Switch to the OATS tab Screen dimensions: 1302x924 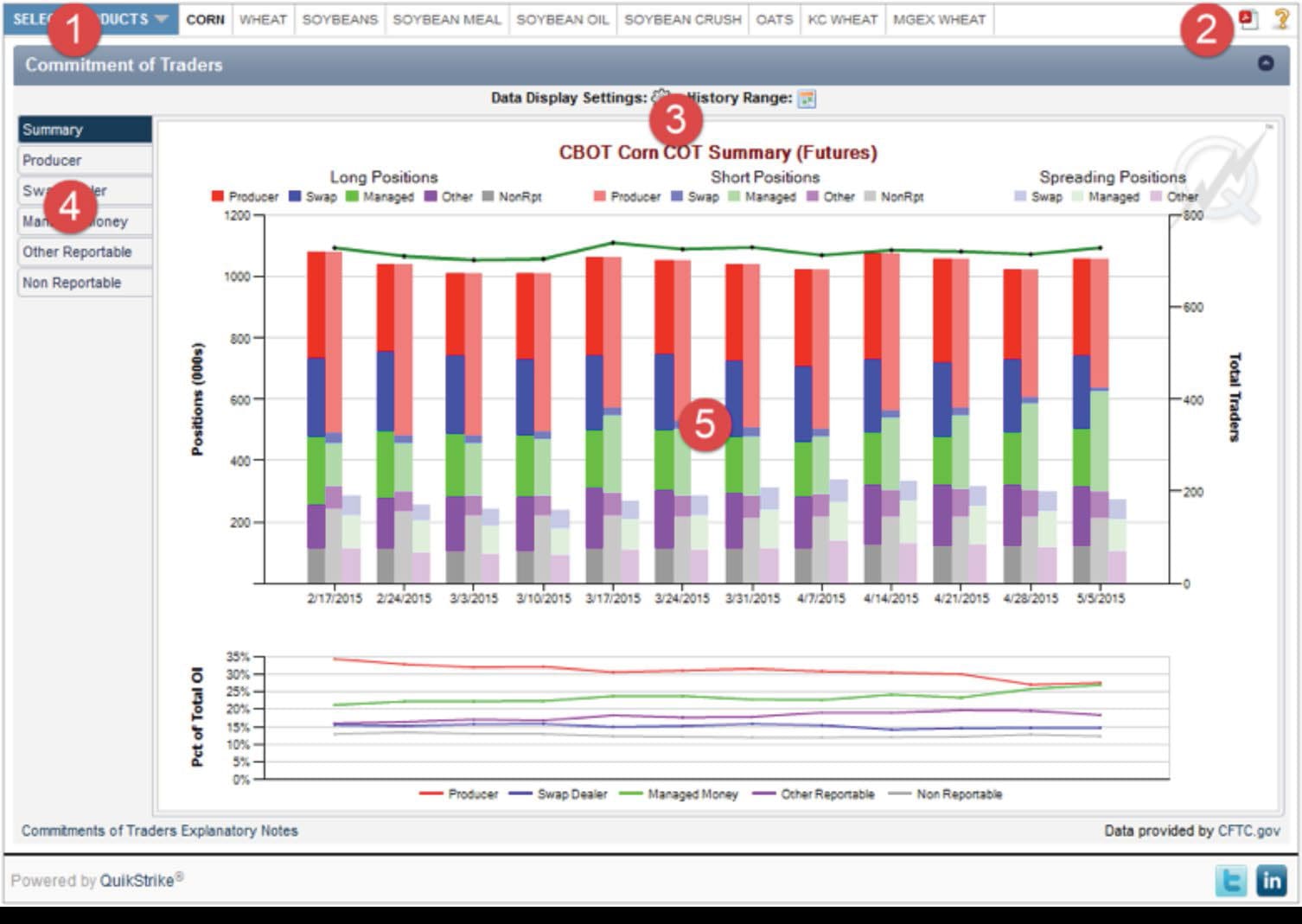[x=775, y=19]
